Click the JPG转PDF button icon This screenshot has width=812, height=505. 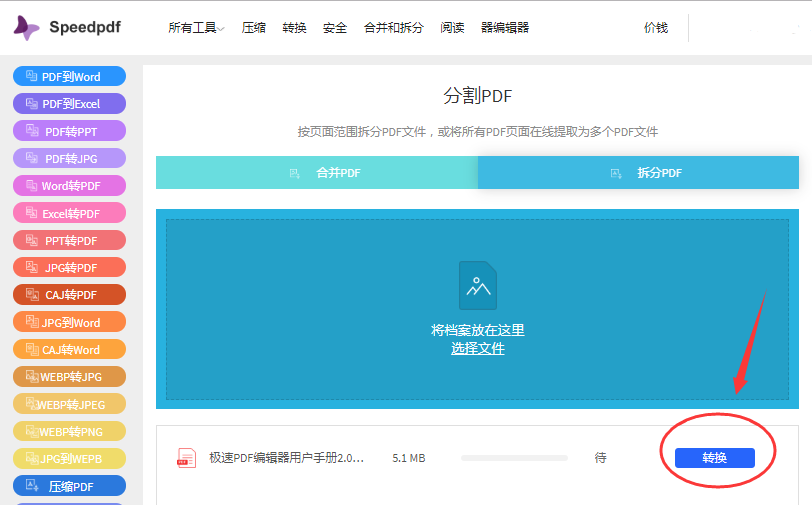point(32,267)
